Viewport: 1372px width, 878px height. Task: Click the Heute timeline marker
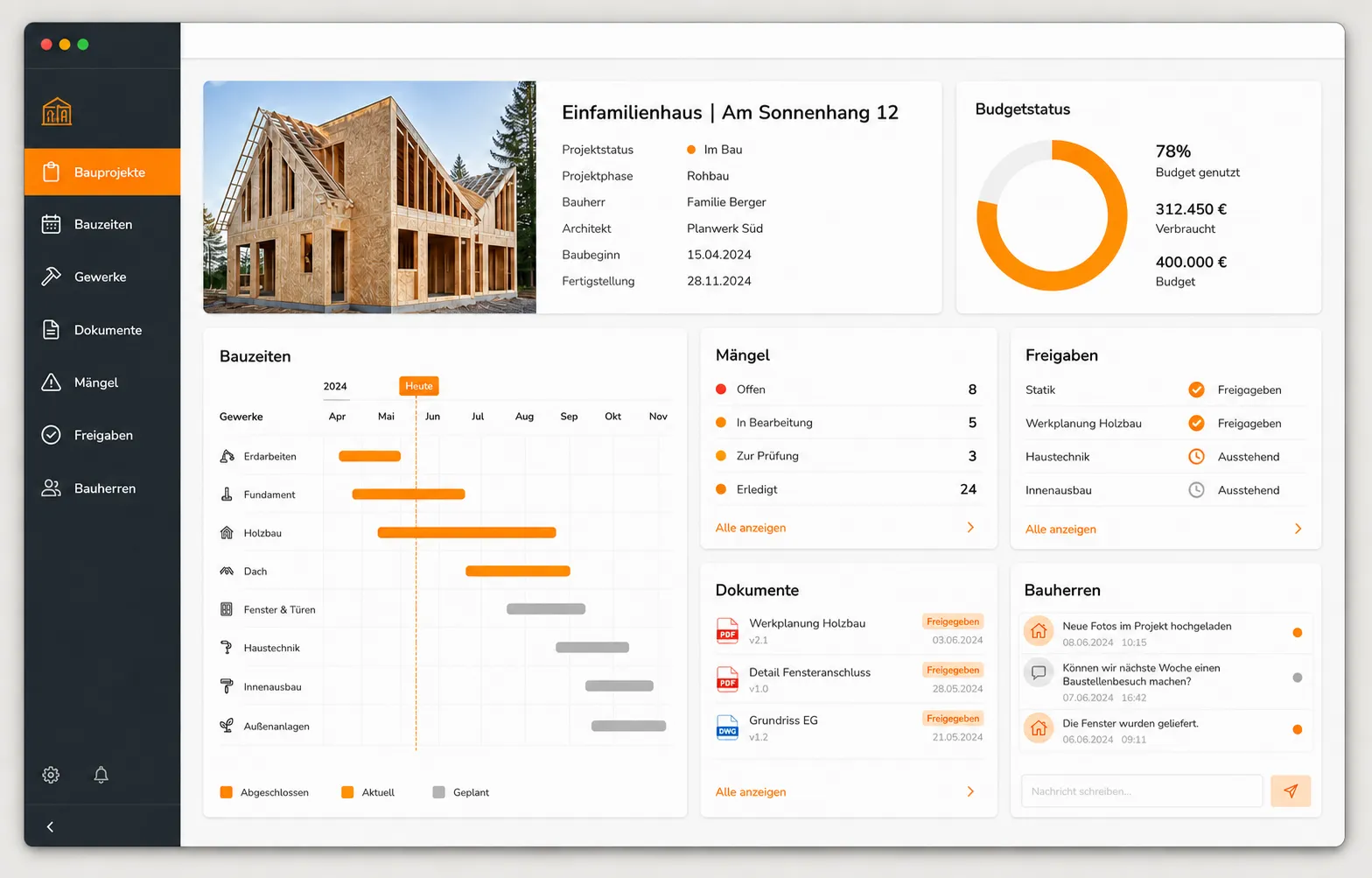[x=419, y=386]
